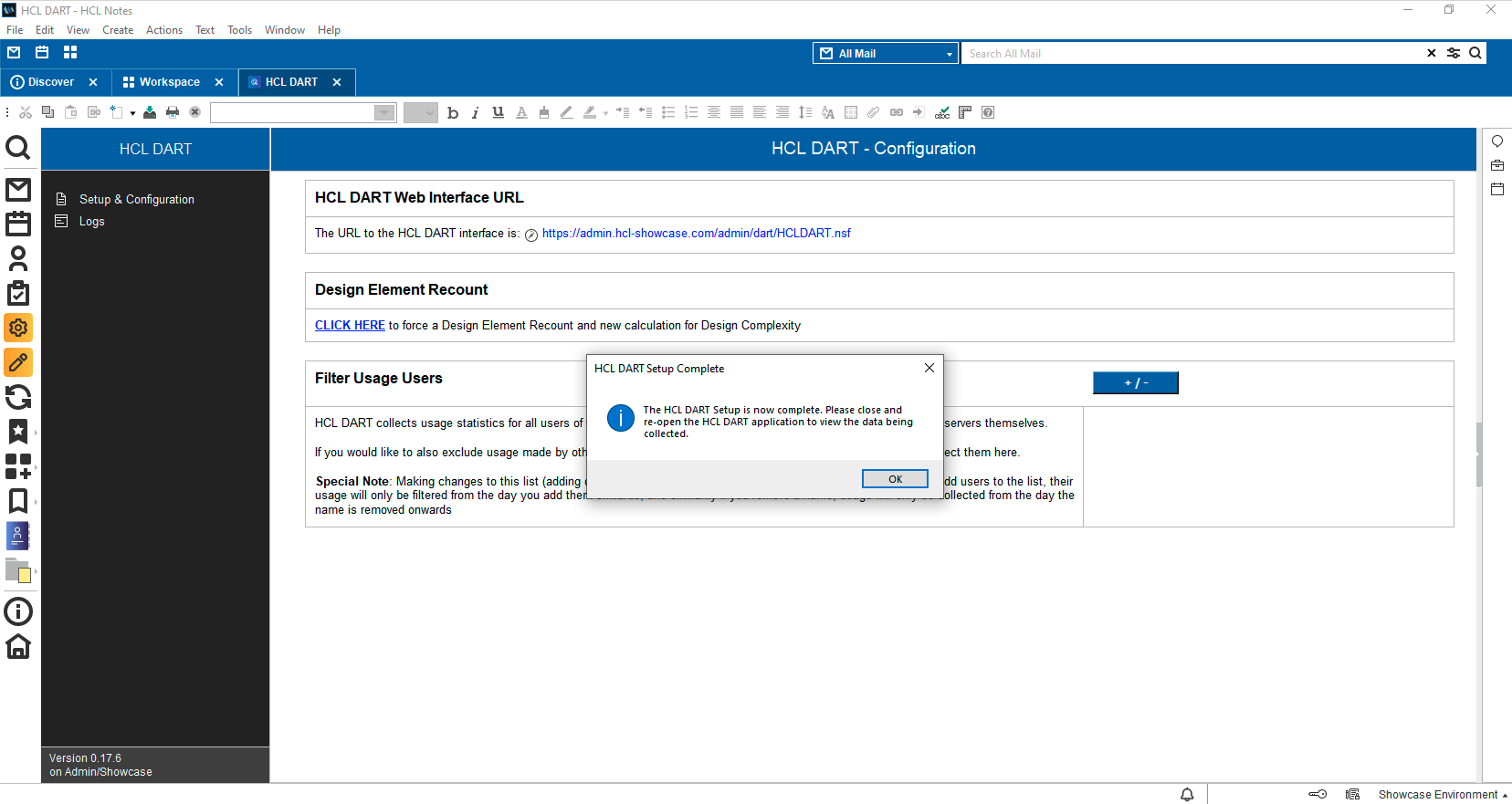Viewport: 1512px width, 804px height.
Task: Click the add-apps grid plus icon in the left rail
Action: click(x=18, y=466)
